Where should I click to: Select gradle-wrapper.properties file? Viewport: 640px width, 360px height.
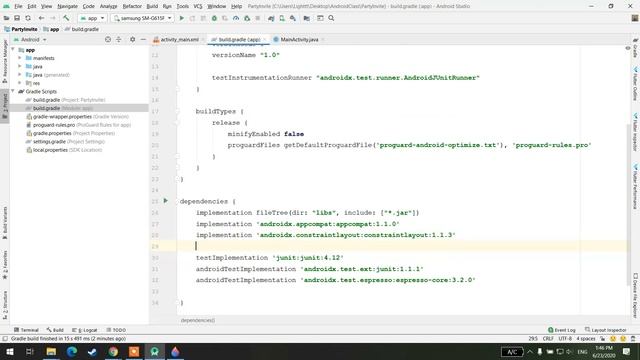pyautogui.click(x=77, y=116)
